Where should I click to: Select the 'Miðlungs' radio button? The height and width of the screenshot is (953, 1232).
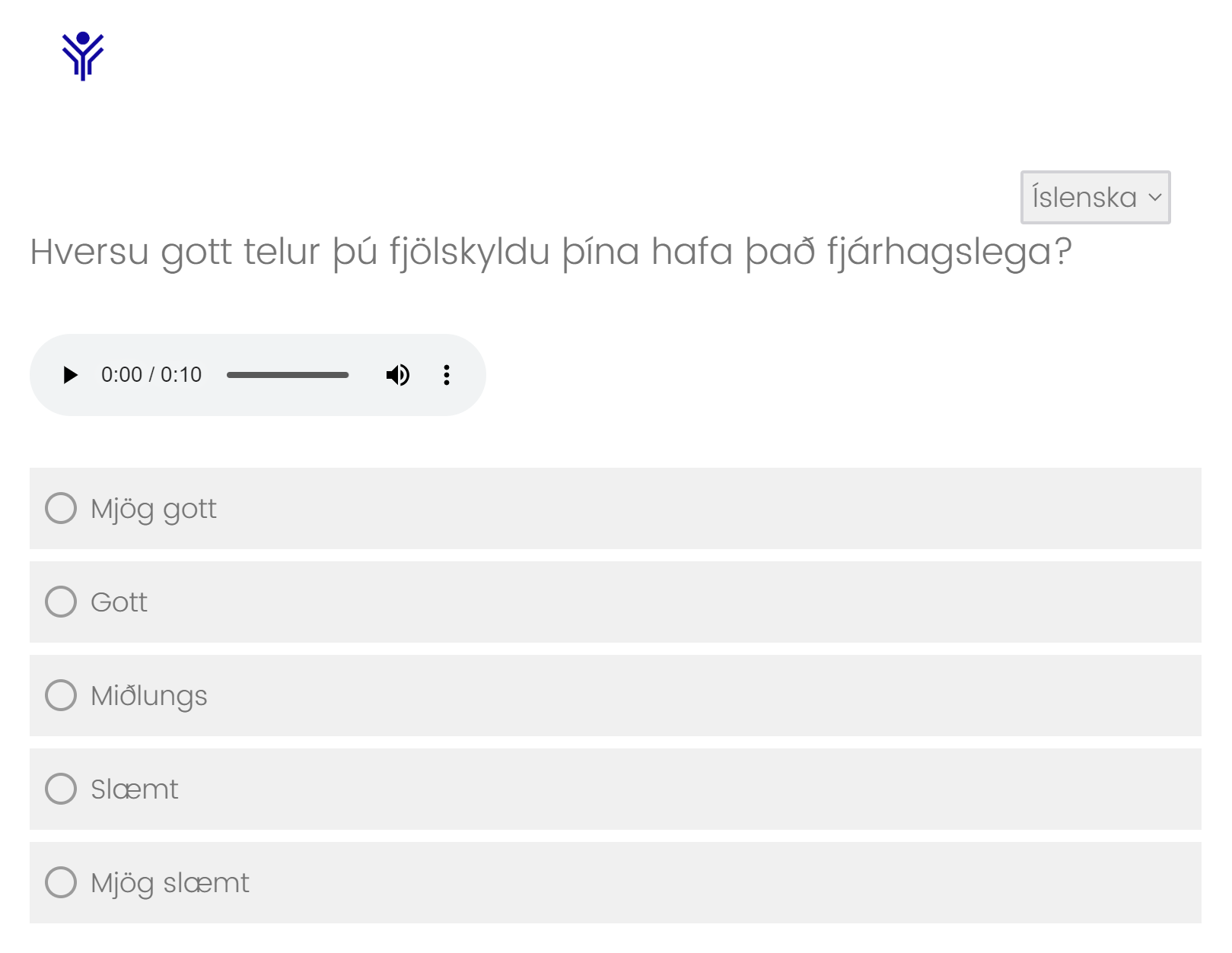coord(61,695)
